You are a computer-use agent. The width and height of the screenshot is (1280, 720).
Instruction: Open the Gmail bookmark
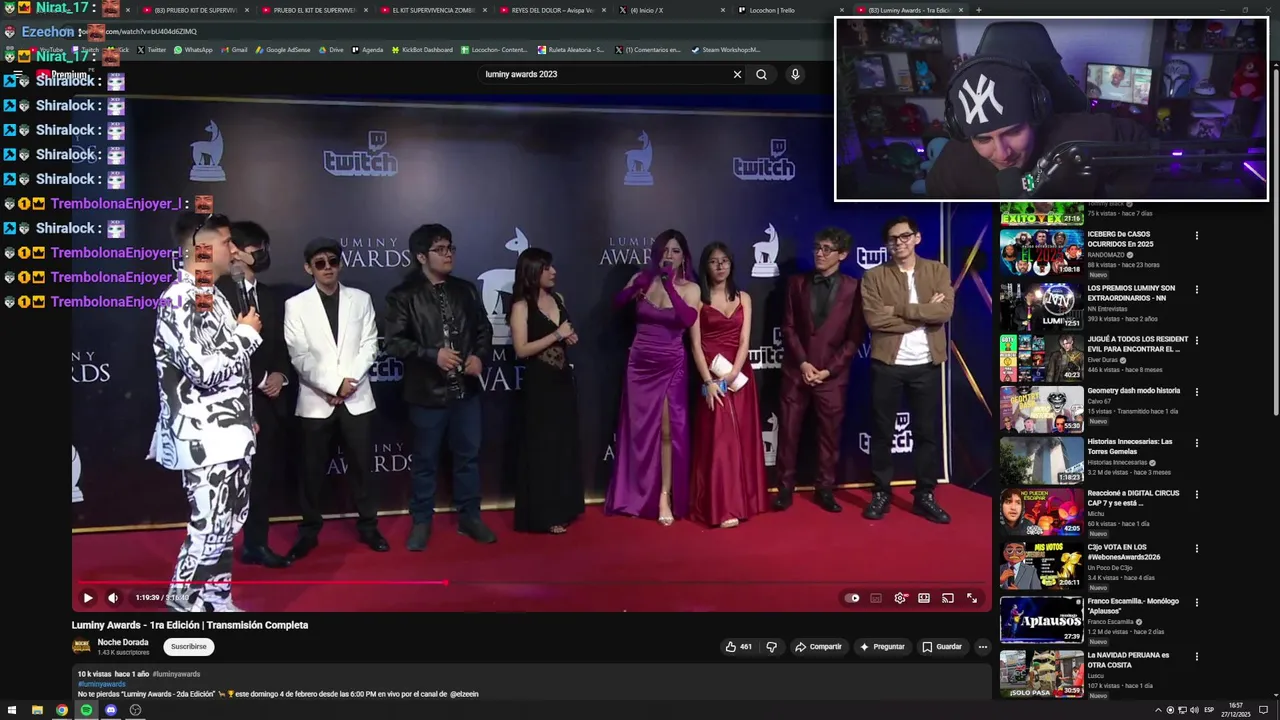click(233, 50)
